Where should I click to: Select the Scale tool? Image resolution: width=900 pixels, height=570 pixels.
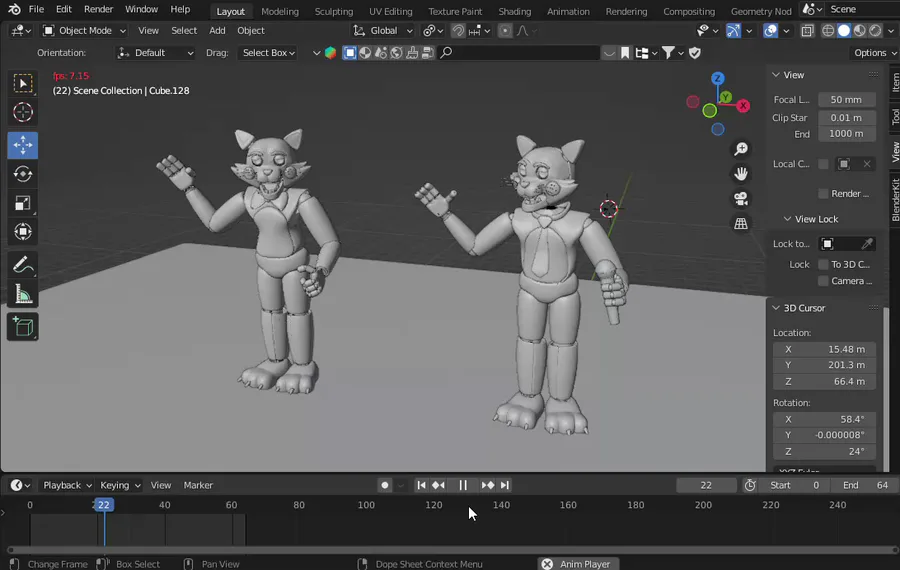click(x=23, y=203)
